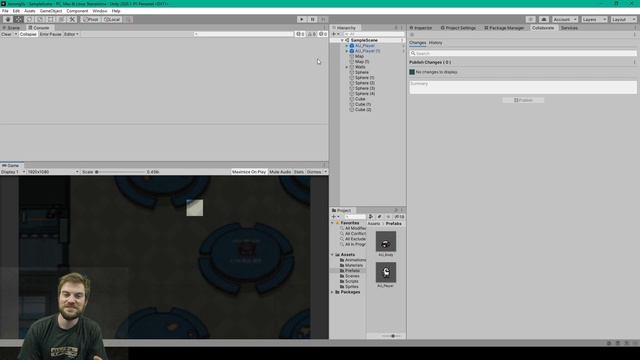
Task: Click the Publish button in Collaborate
Action: point(523,100)
